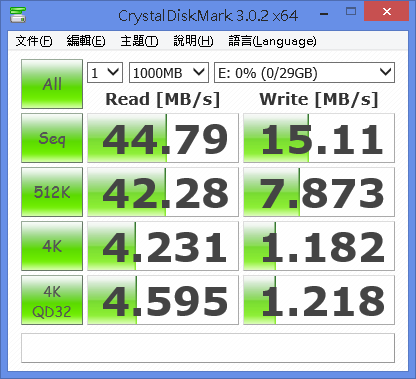Select the 4K write result 1.182

pyautogui.click(x=319, y=246)
